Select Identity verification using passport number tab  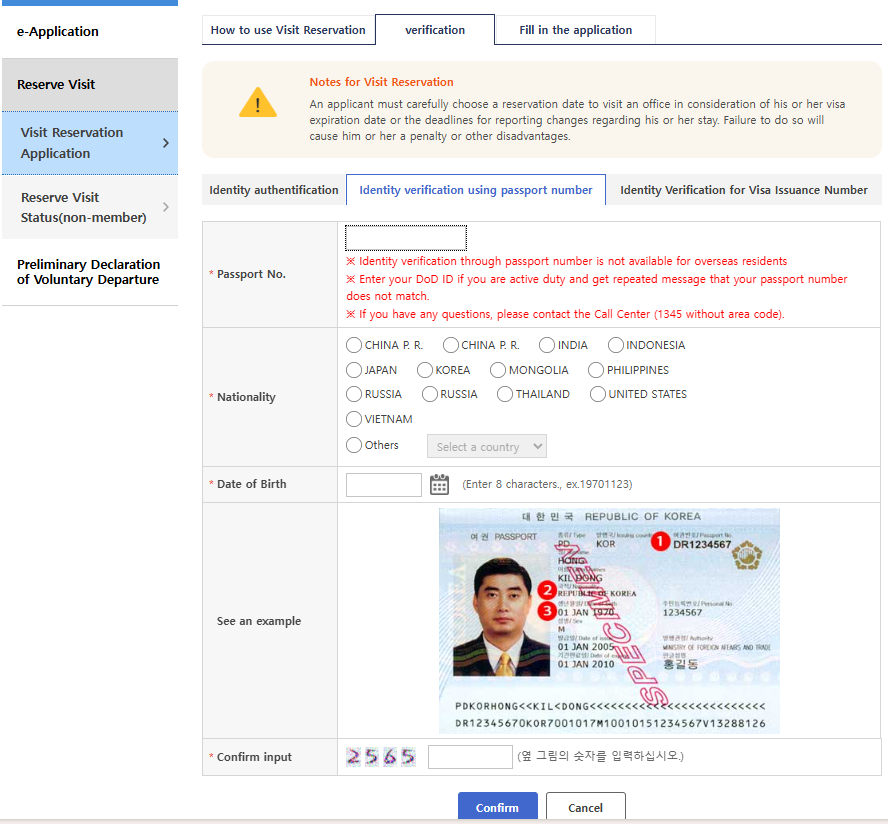pos(476,190)
